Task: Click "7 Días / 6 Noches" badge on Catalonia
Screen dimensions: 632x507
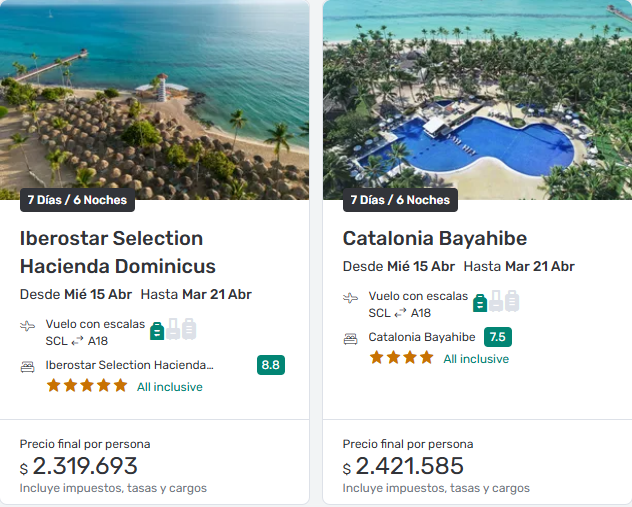Action: 400,200
